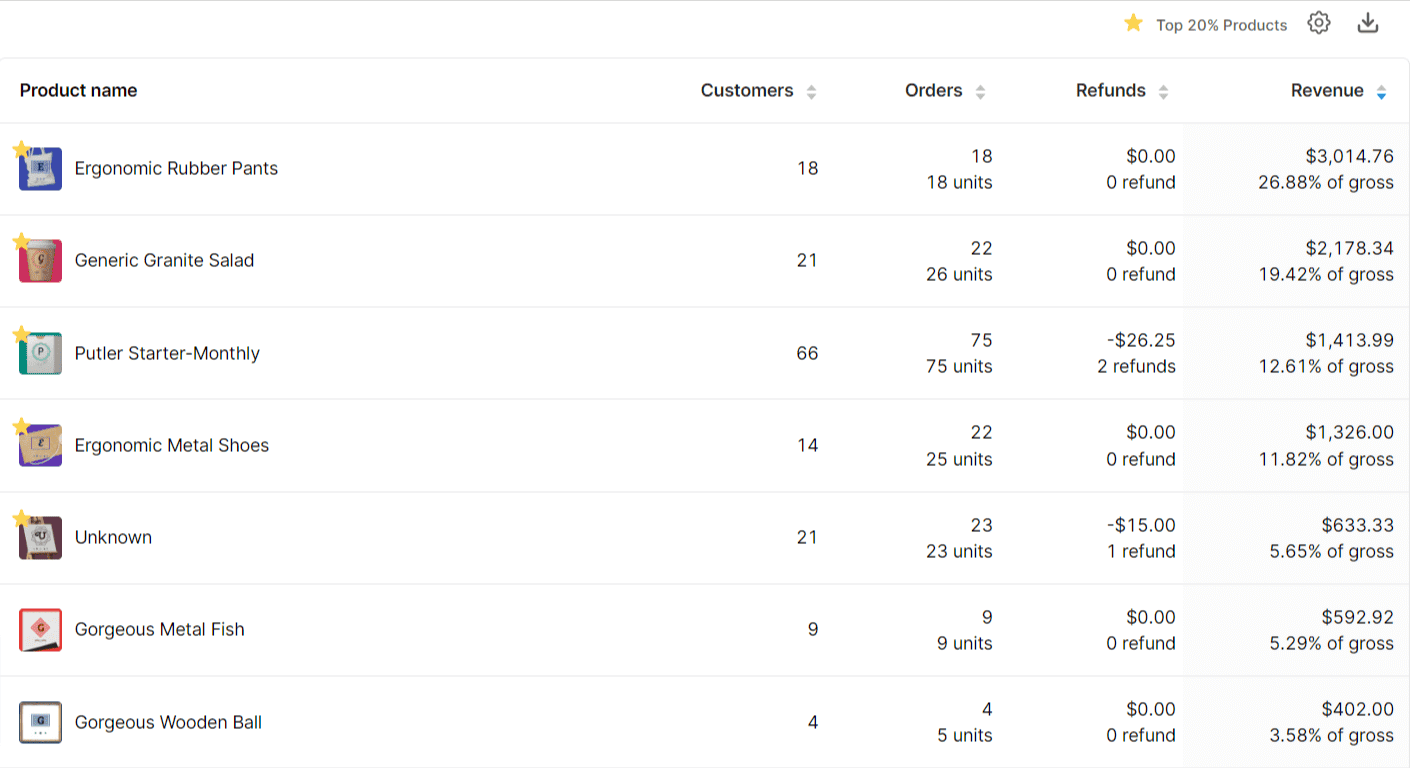Click the download export icon

click(1367, 24)
